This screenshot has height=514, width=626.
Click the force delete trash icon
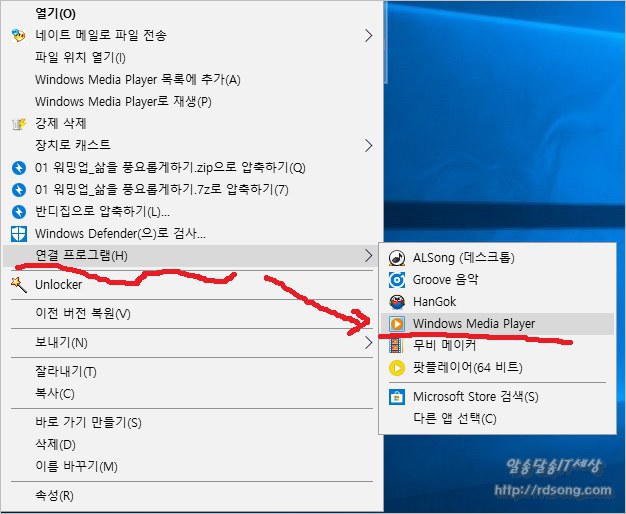pyautogui.click(x=19, y=124)
